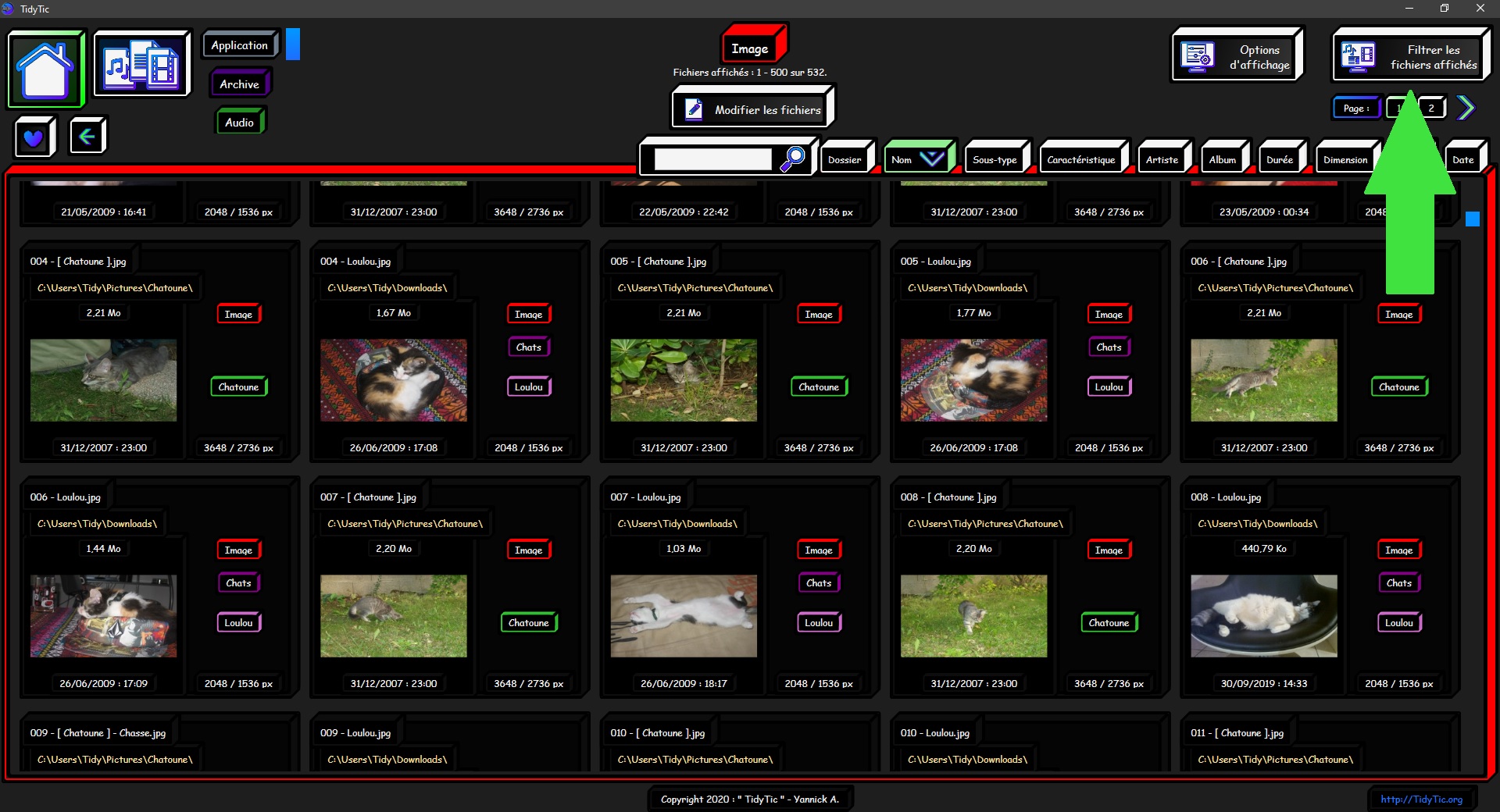Click Chats tag on 004 - Loulou.jpg
This screenshot has width=1500, height=812.
click(529, 347)
